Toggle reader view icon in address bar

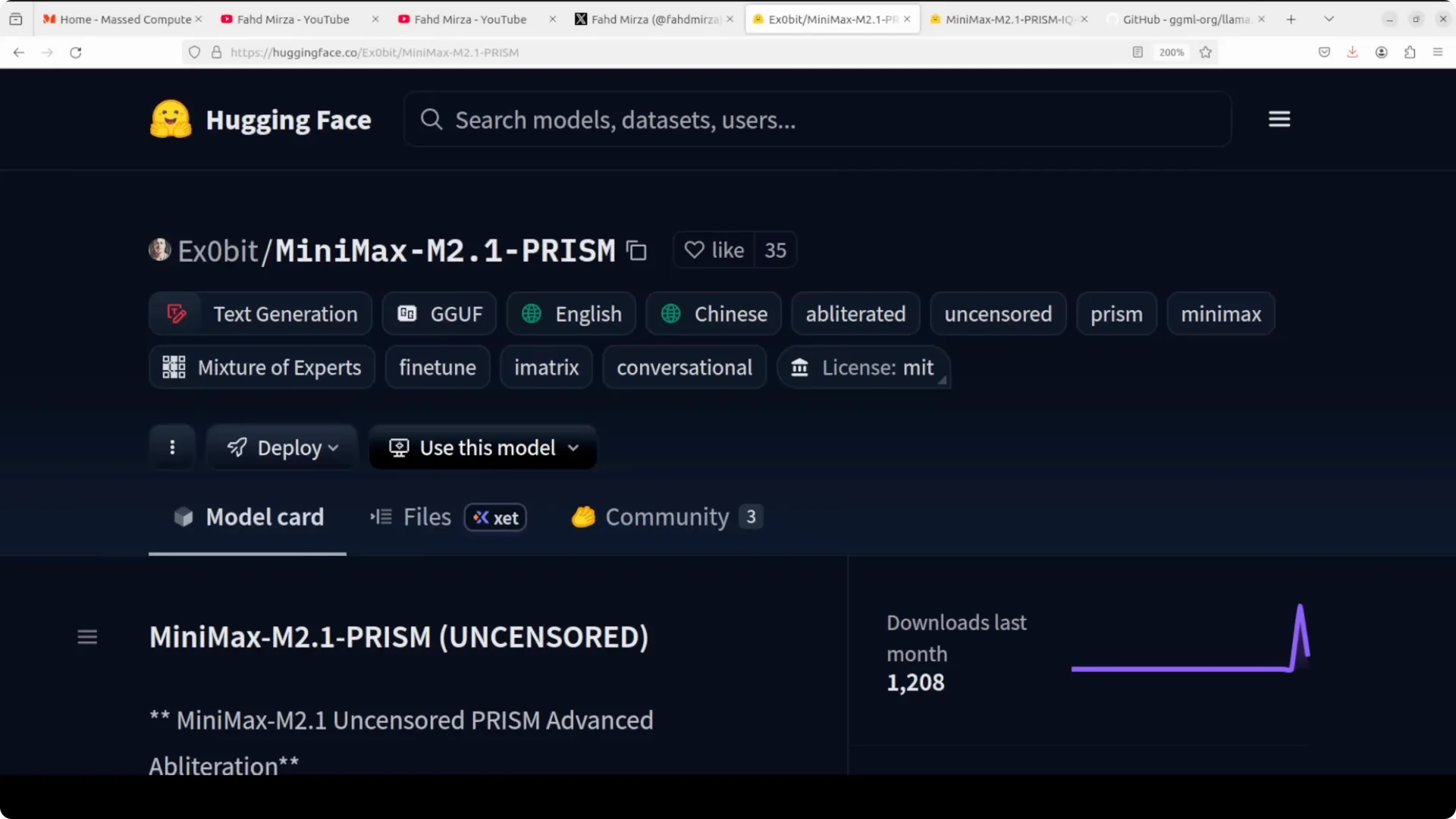[x=1137, y=52]
